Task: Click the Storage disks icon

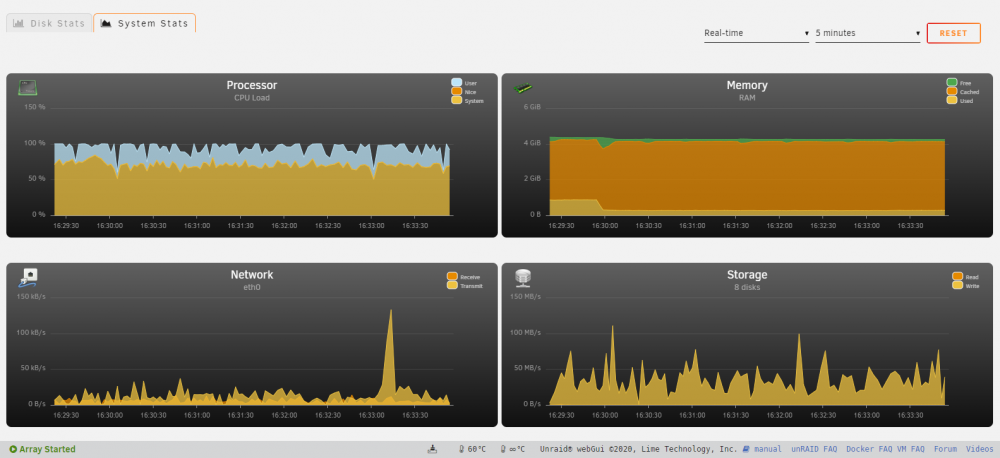Action: click(x=524, y=277)
